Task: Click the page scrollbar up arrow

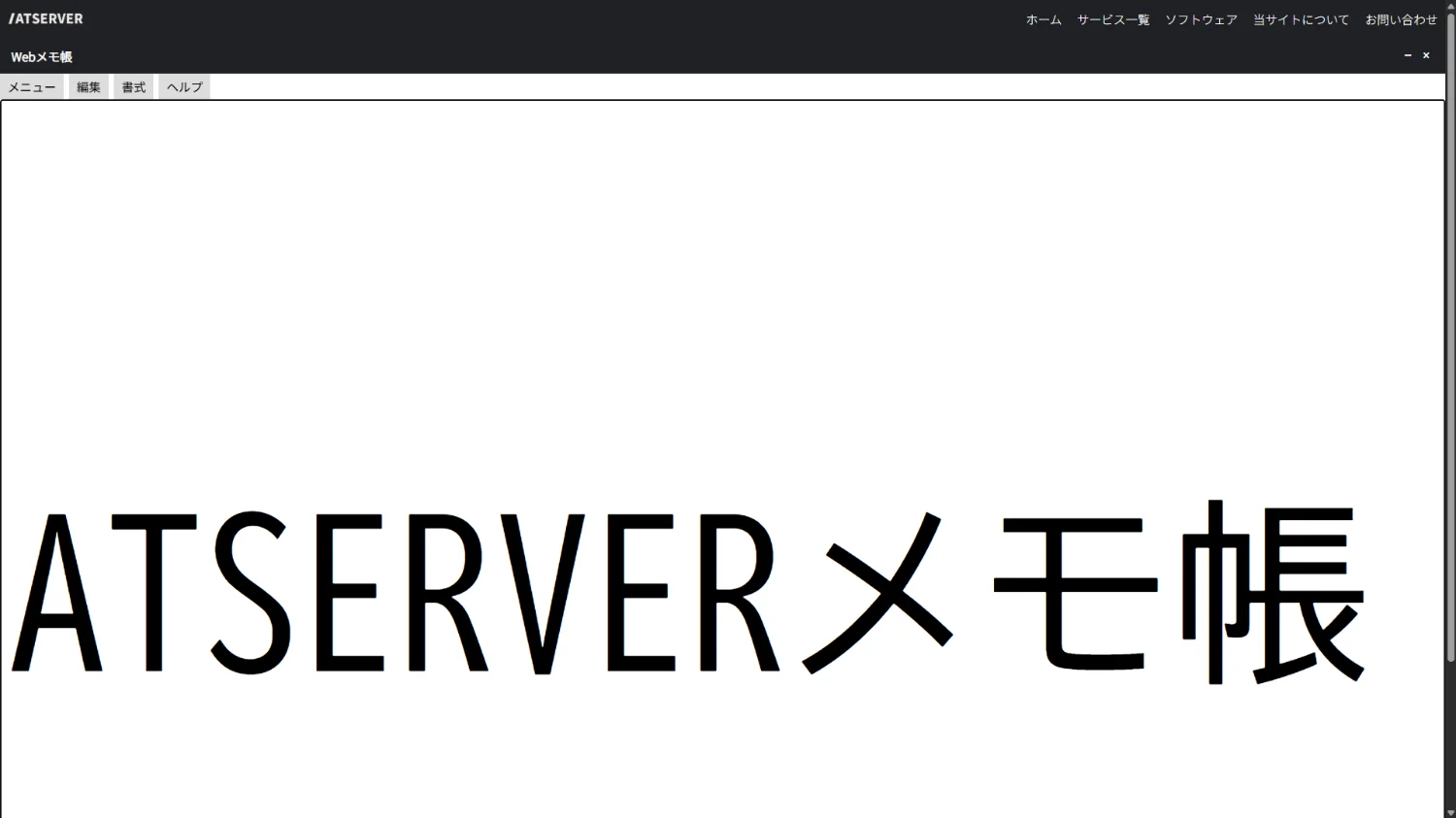Action: point(1450,6)
